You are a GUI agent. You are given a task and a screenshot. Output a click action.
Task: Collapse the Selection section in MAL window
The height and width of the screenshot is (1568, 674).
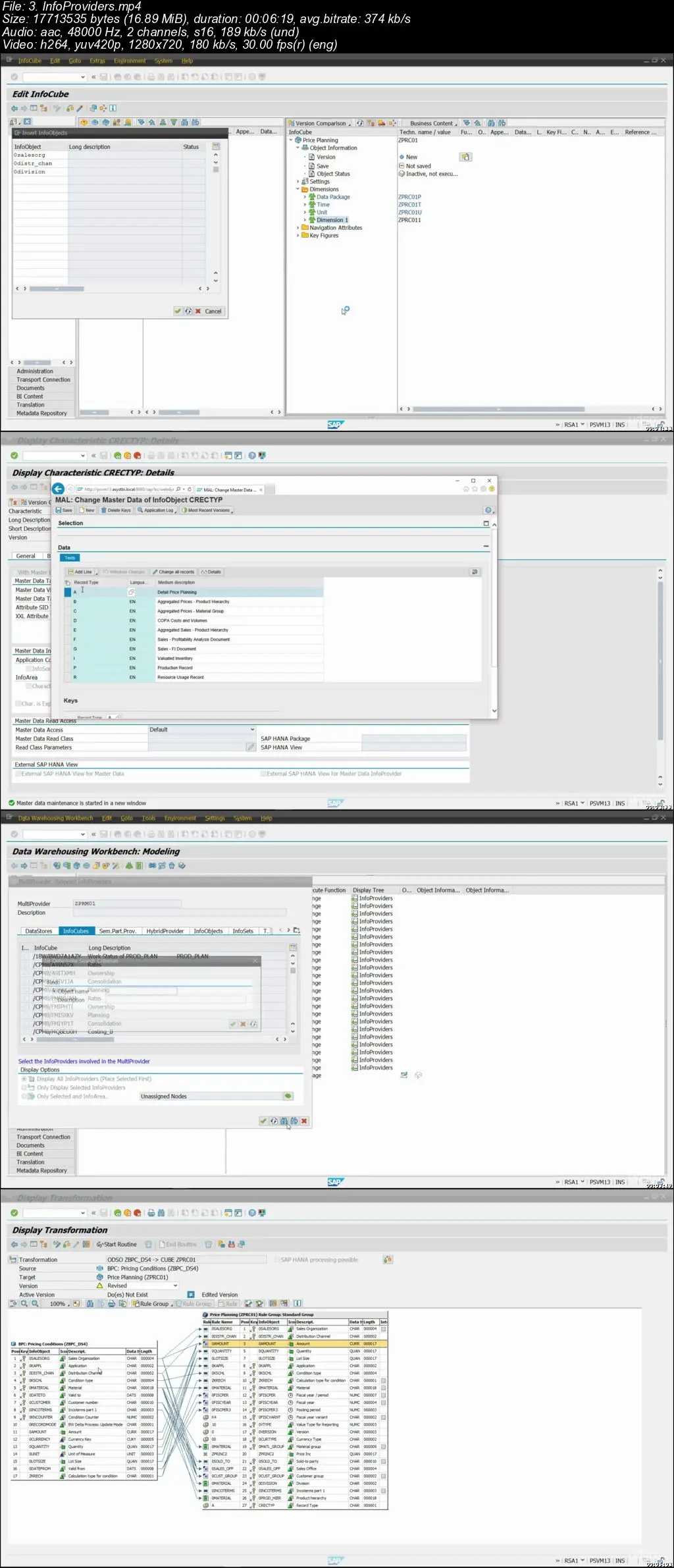point(486,523)
